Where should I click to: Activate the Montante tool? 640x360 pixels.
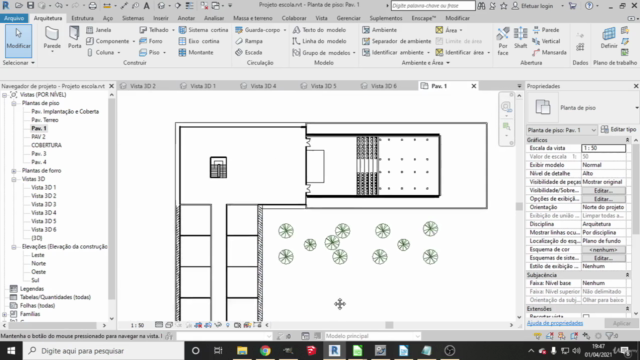pyautogui.click(x=196, y=52)
